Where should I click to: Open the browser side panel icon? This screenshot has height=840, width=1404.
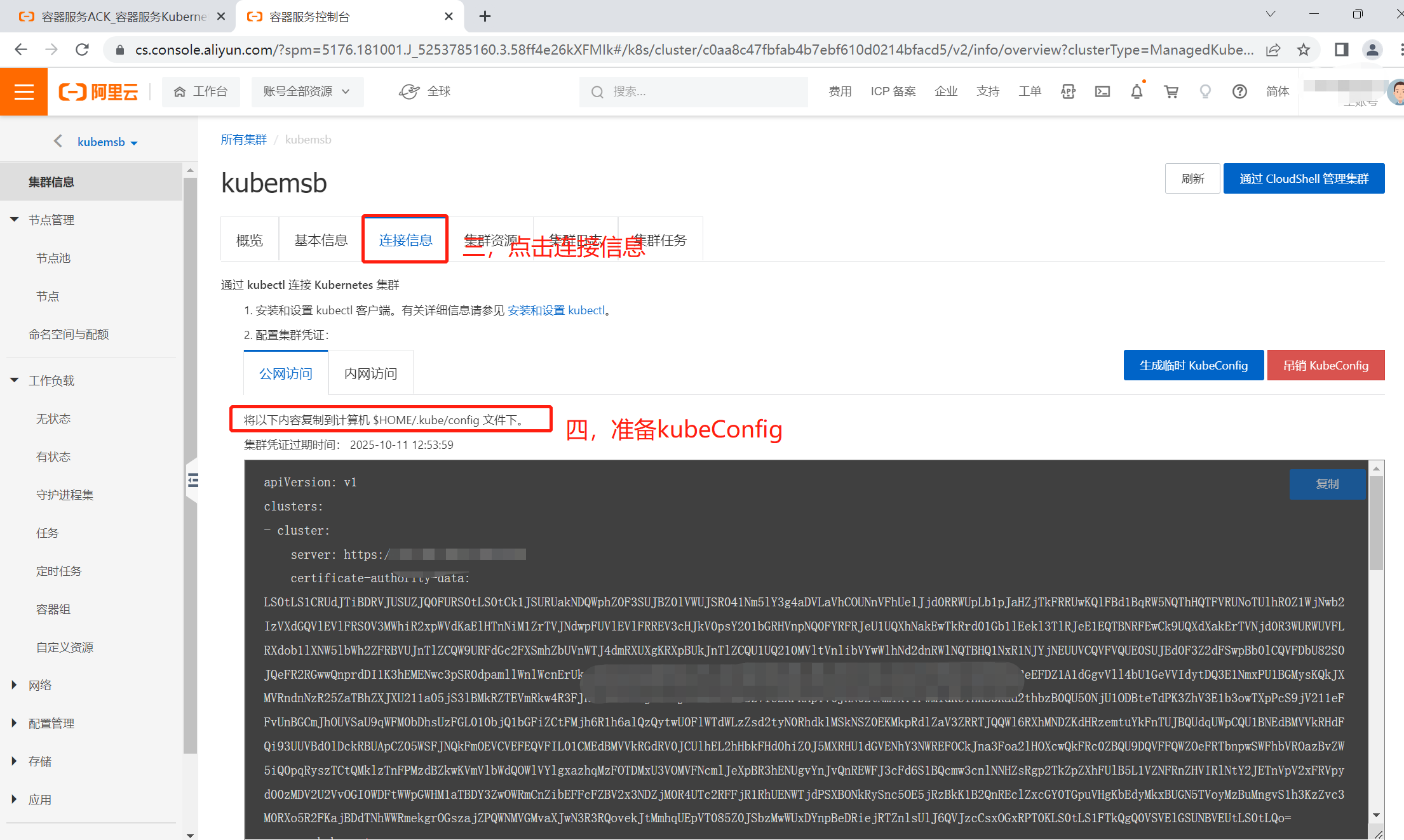point(1342,50)
